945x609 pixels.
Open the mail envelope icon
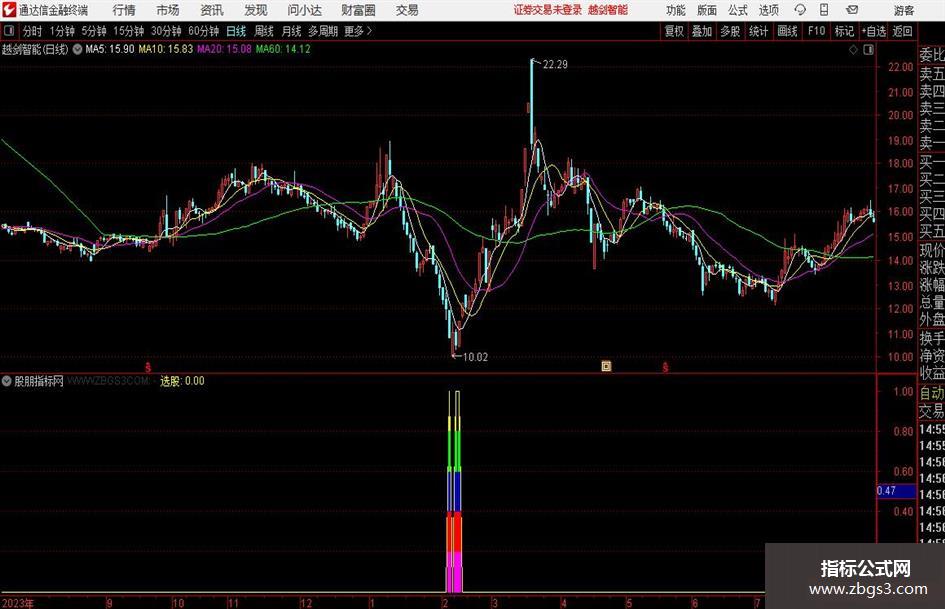click(x=852, y=10)
